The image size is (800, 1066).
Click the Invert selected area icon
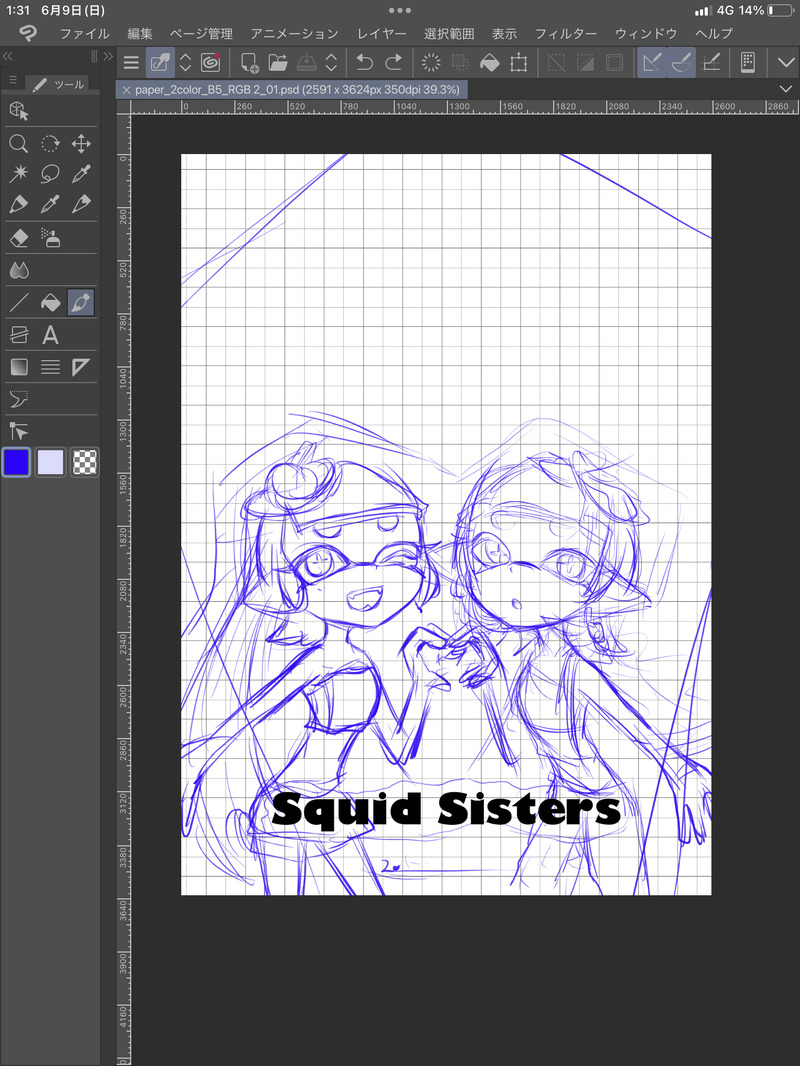click(585, 63)
